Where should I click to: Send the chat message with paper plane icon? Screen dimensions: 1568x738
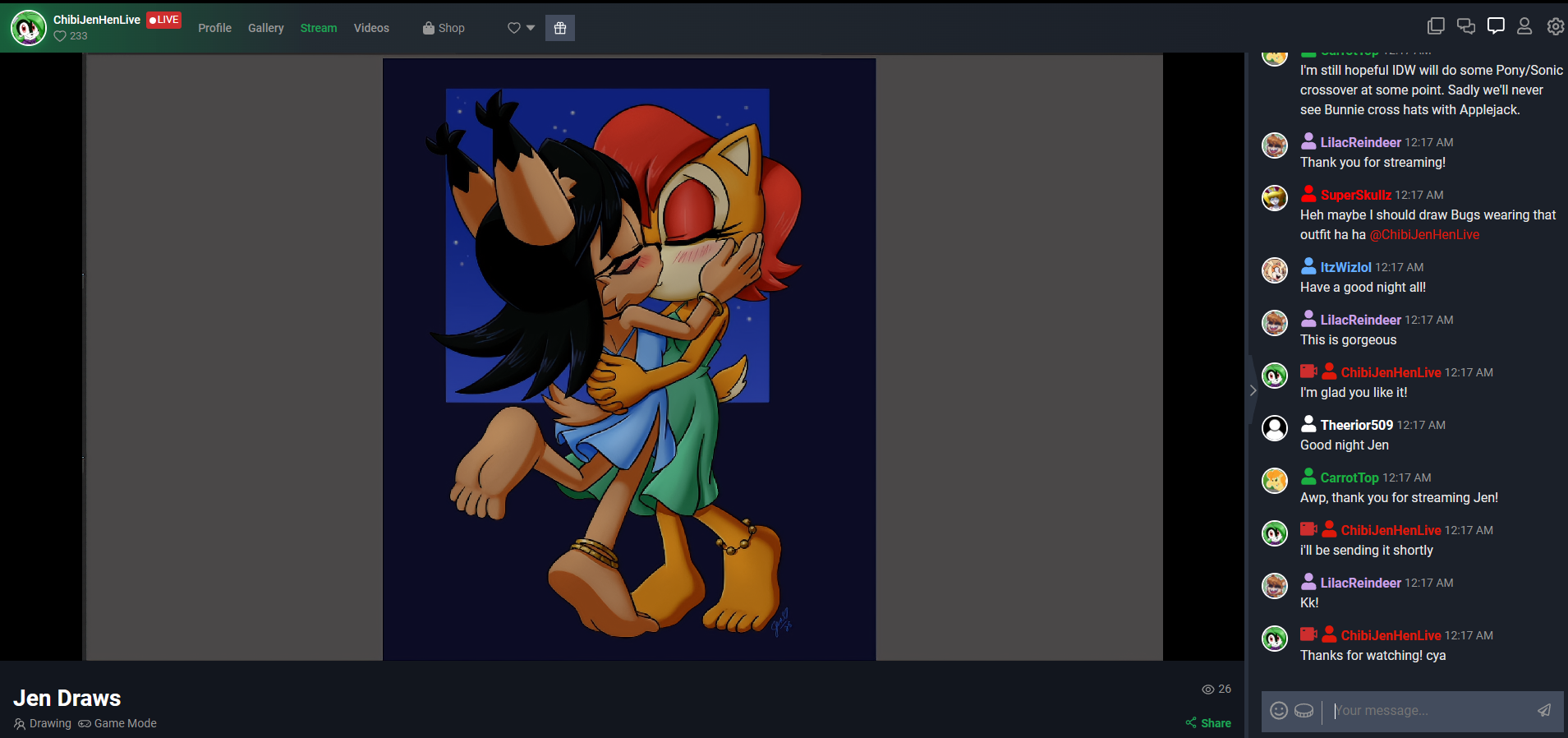coord(1544,710)
